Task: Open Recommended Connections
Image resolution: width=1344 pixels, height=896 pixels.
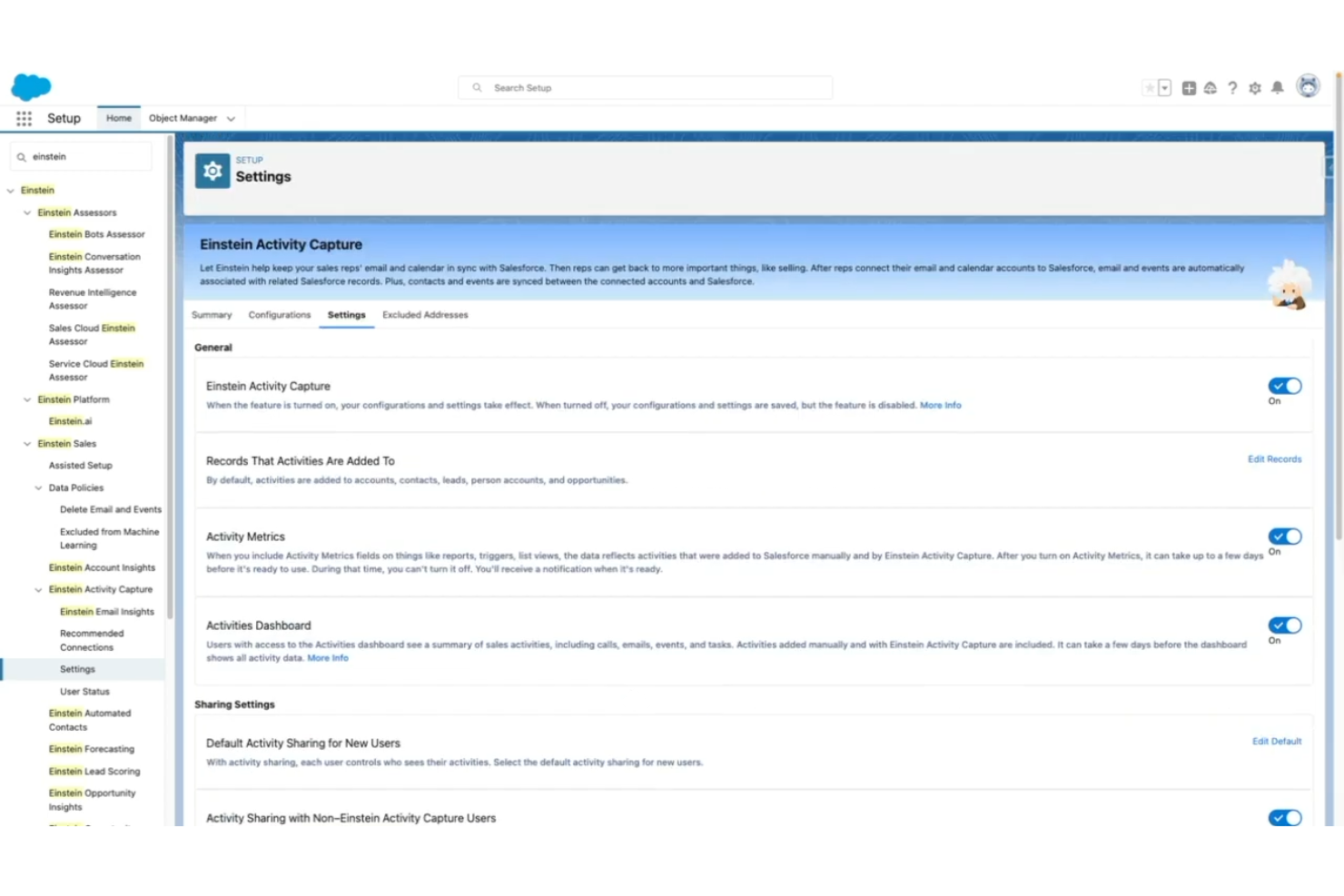Action: click(x=92, y=641)
